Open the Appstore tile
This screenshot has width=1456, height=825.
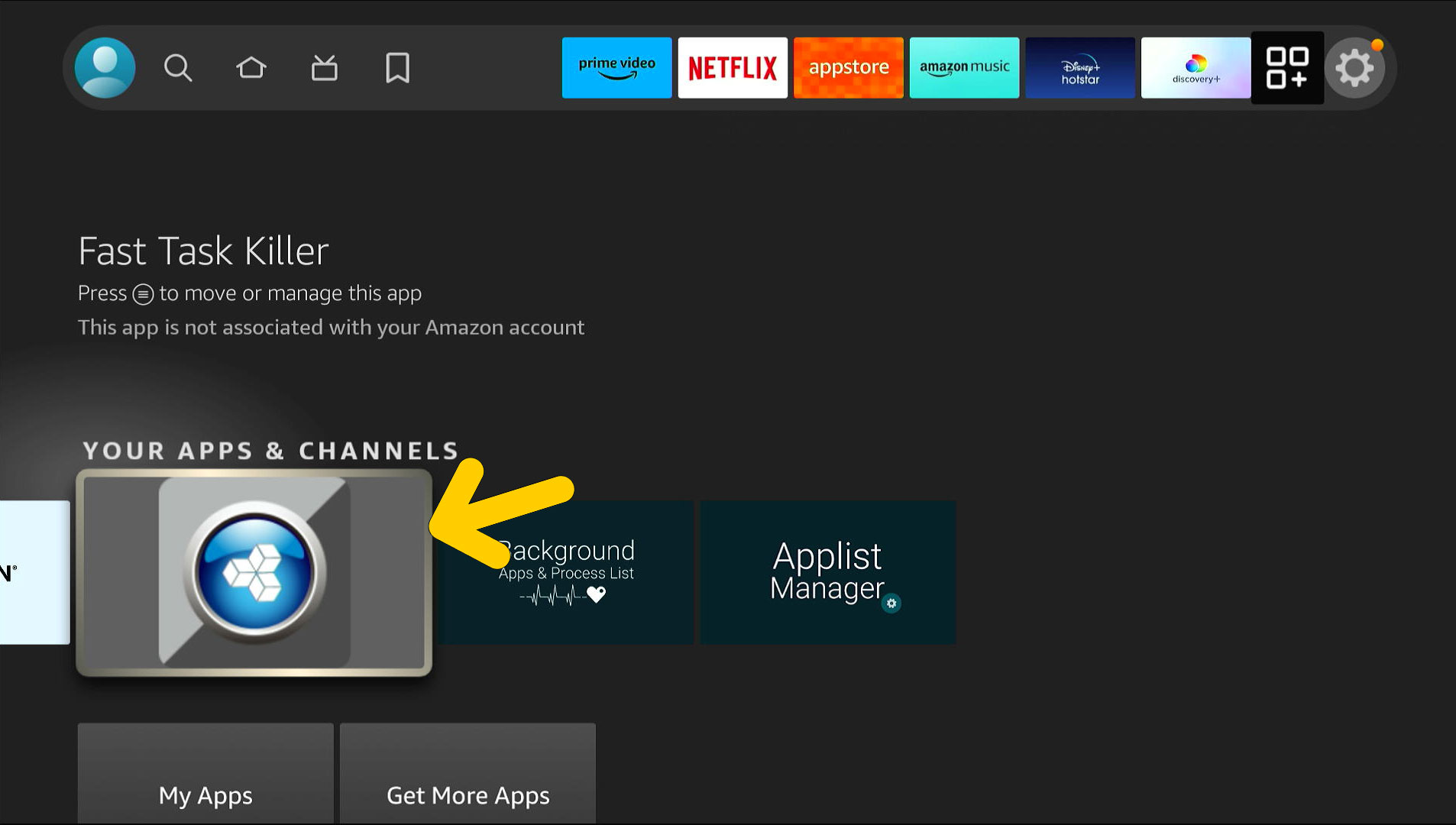tap(849, 68)
